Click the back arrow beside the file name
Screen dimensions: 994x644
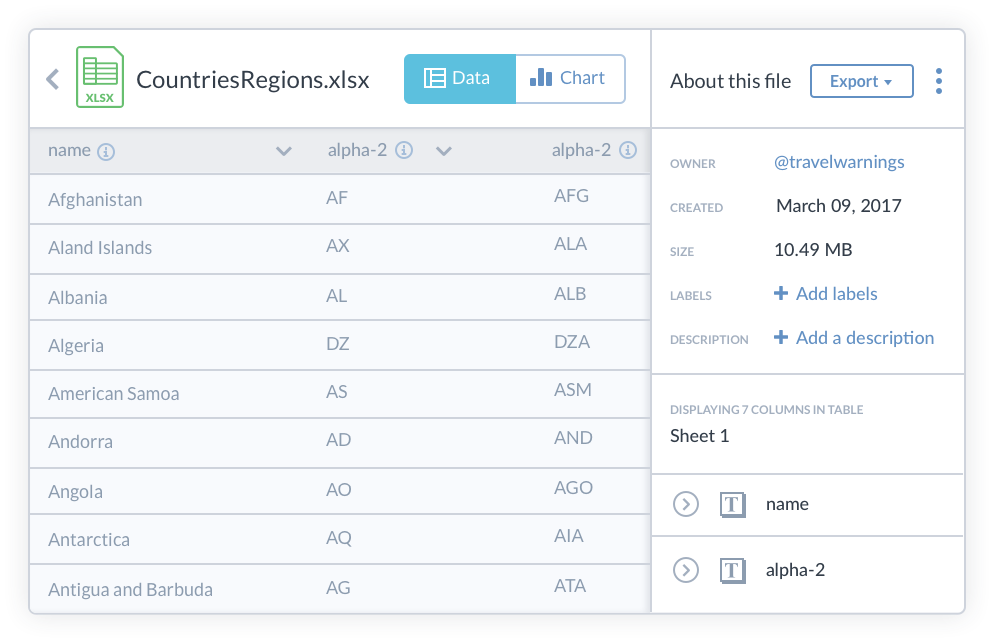click(53, 80)
